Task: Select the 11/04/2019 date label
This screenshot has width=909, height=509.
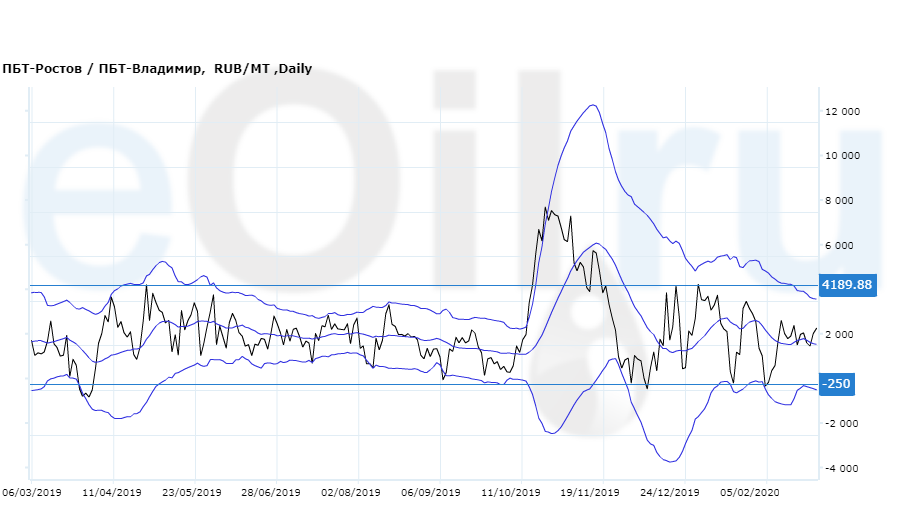Action: [x=112, y=492]
